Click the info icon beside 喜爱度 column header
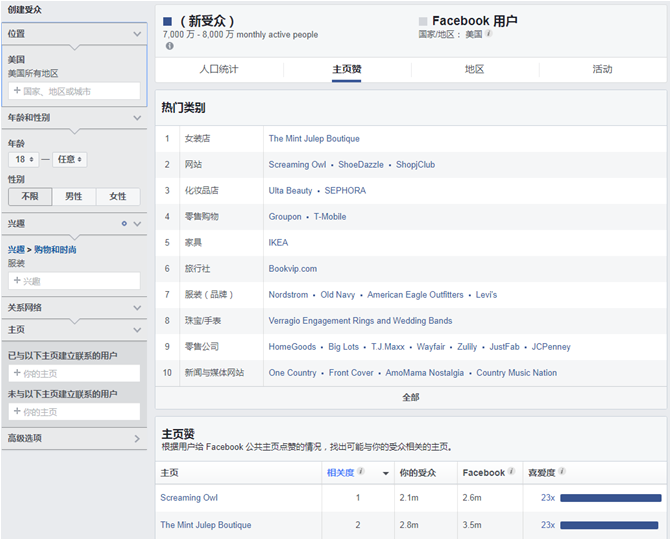 (x=562, y=471)
